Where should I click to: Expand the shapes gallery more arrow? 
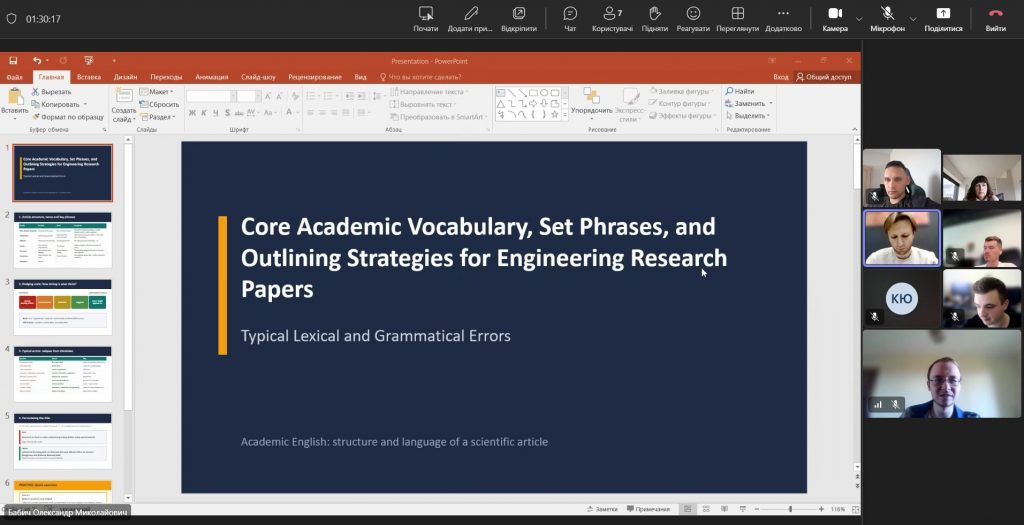pos(566,116)
